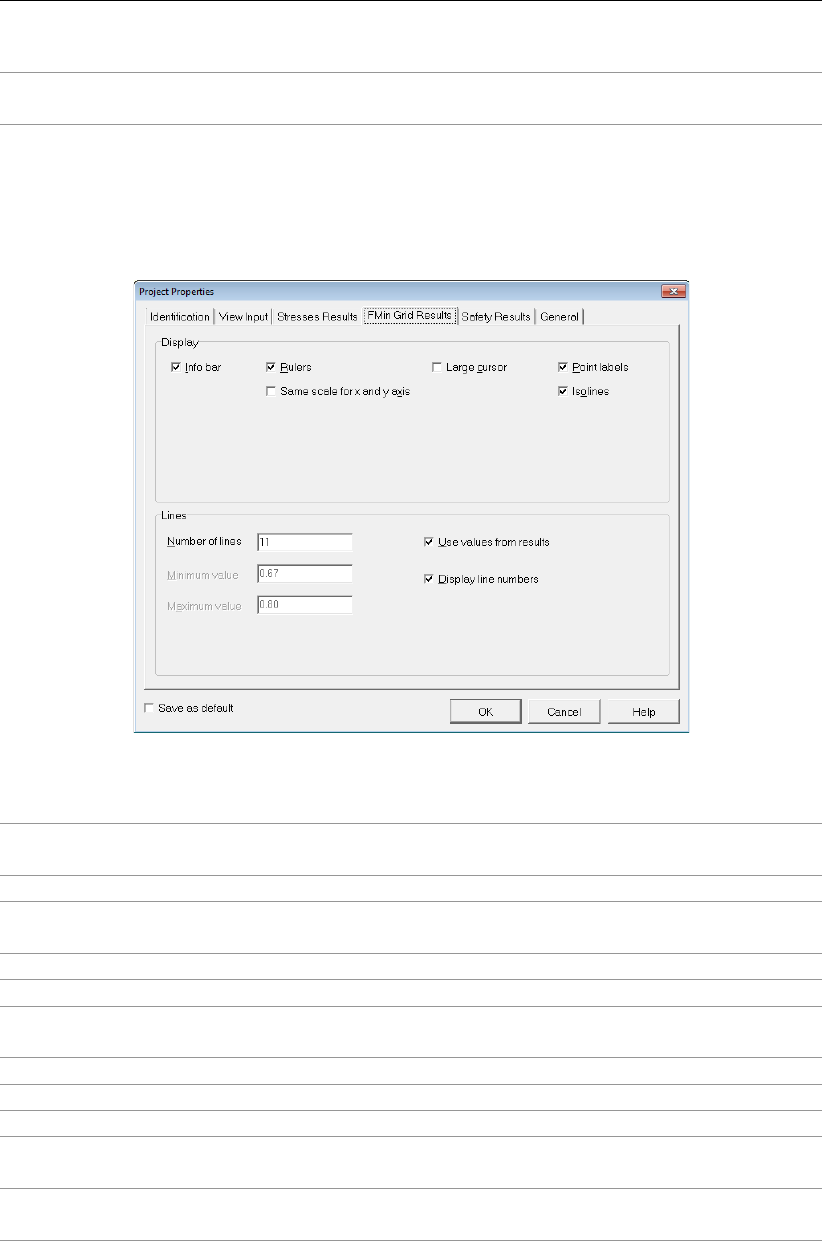
Task: Switch to the Identification tab
Action: (180, 317)
